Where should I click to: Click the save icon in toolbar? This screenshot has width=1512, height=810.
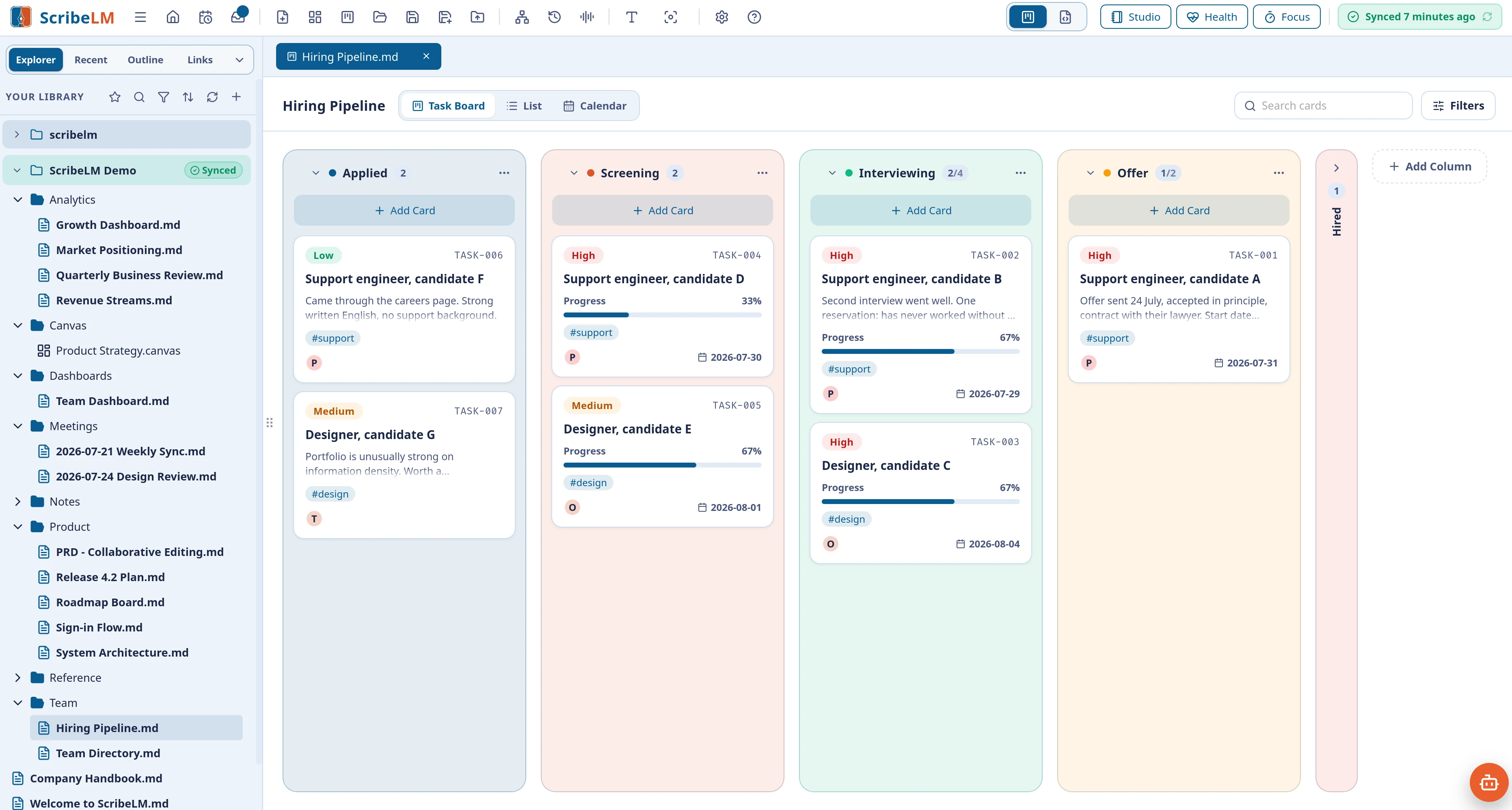tap(413, 17)
